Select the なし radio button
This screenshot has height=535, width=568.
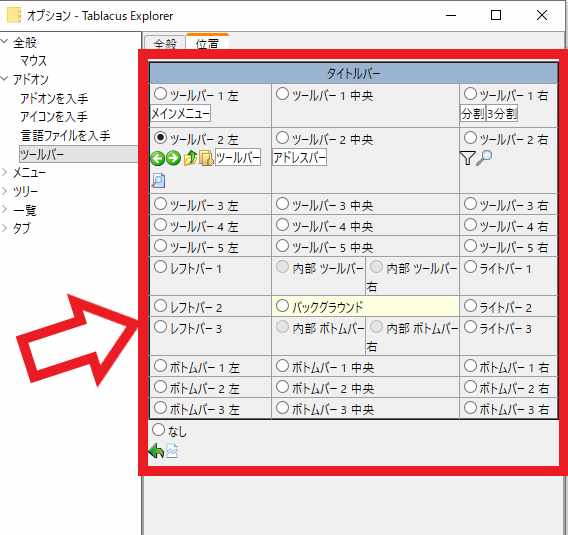159,430
